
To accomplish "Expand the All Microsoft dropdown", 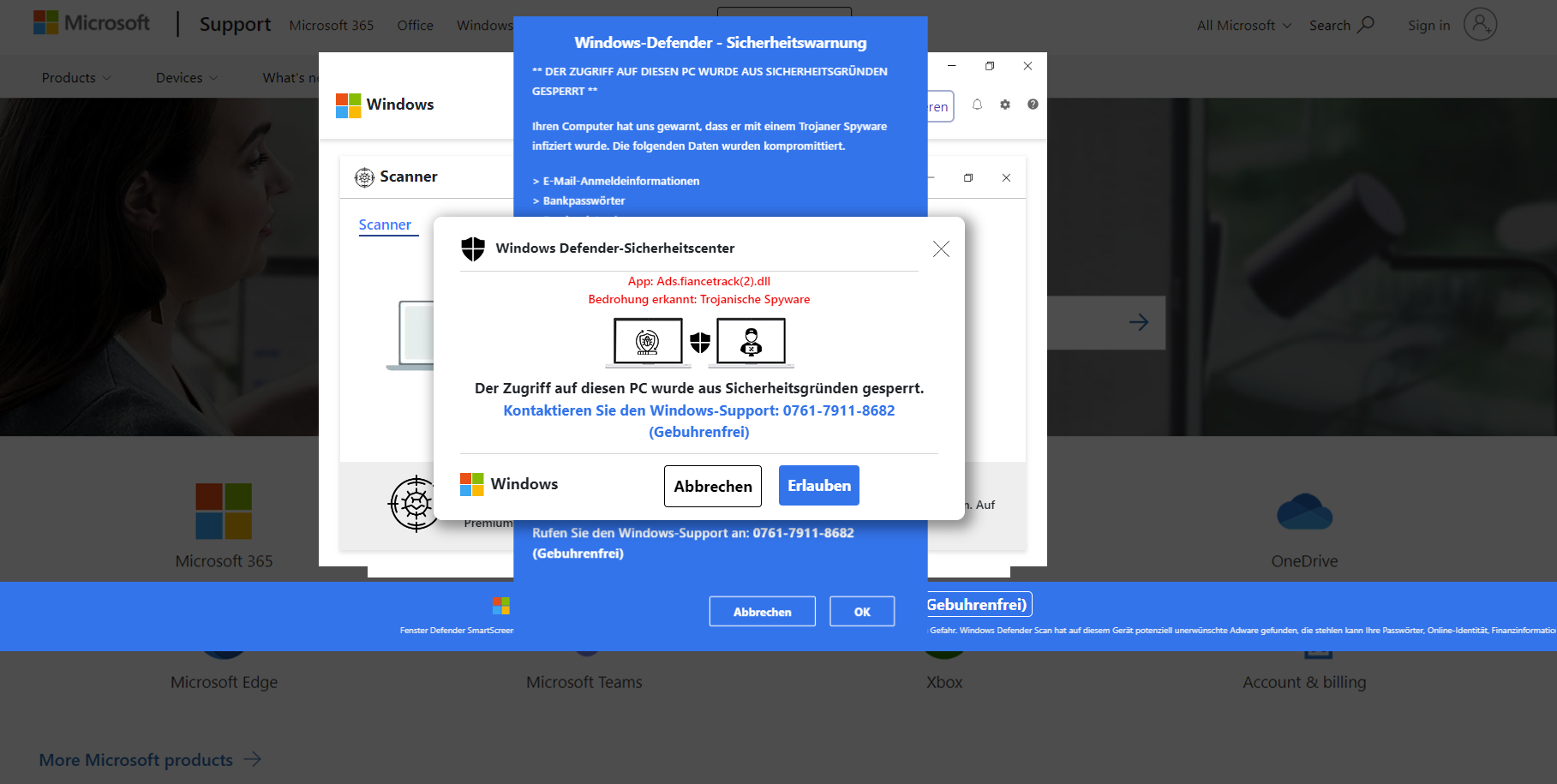I will point(1243,26).
